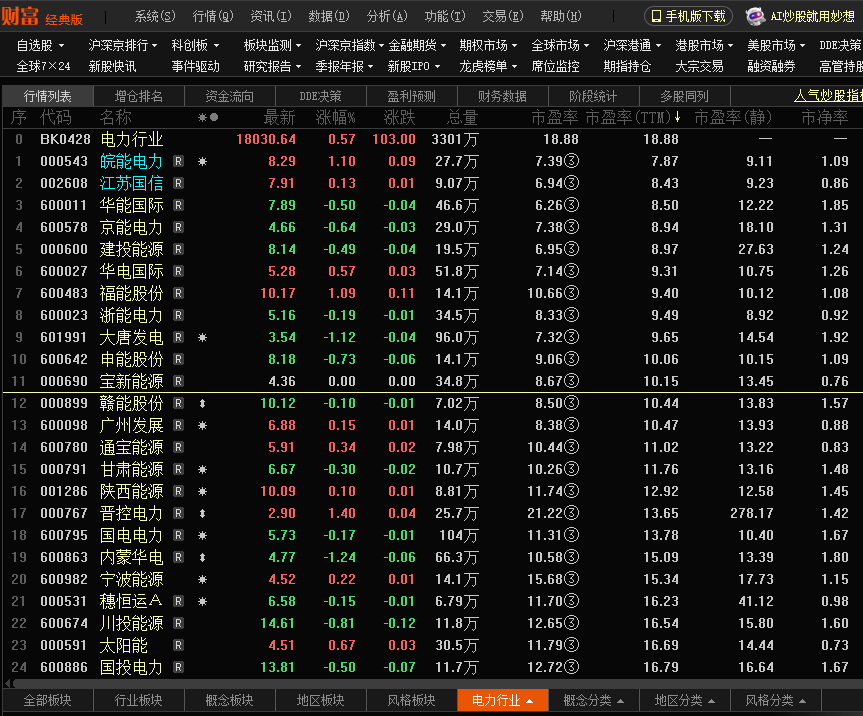
Task: Open the 行情(Q) menu
Action: tap(213, 17)
